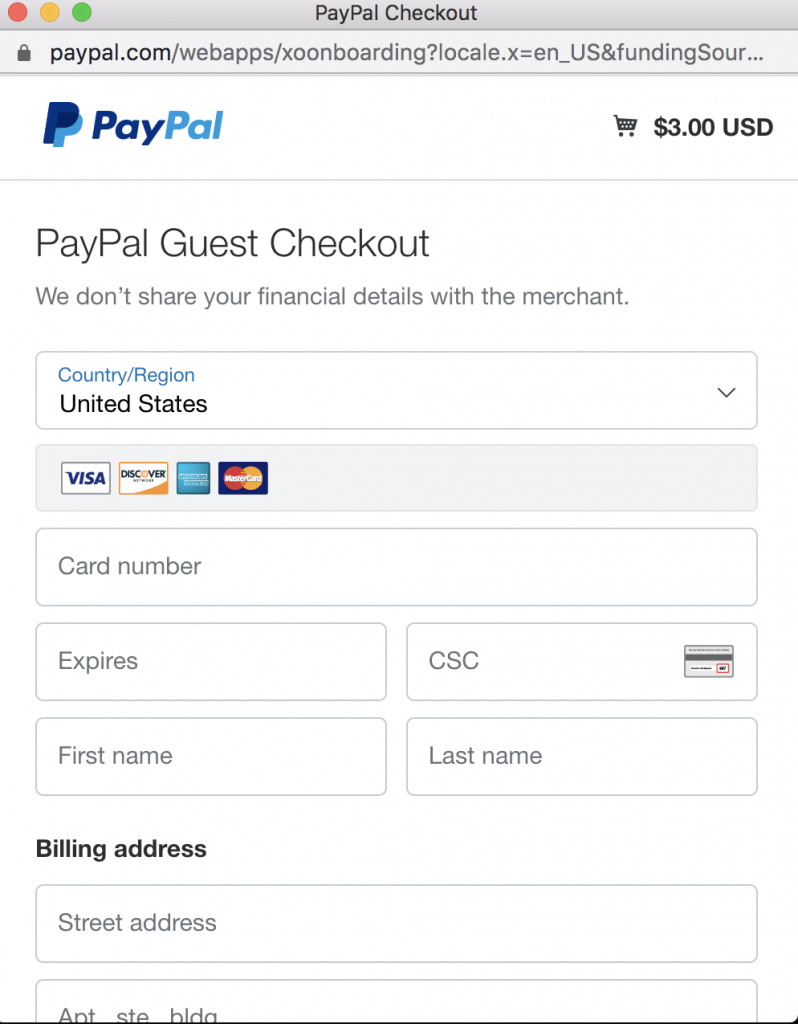
Task: Expand the country list chevron arrow
Action: tap(727, 392)
